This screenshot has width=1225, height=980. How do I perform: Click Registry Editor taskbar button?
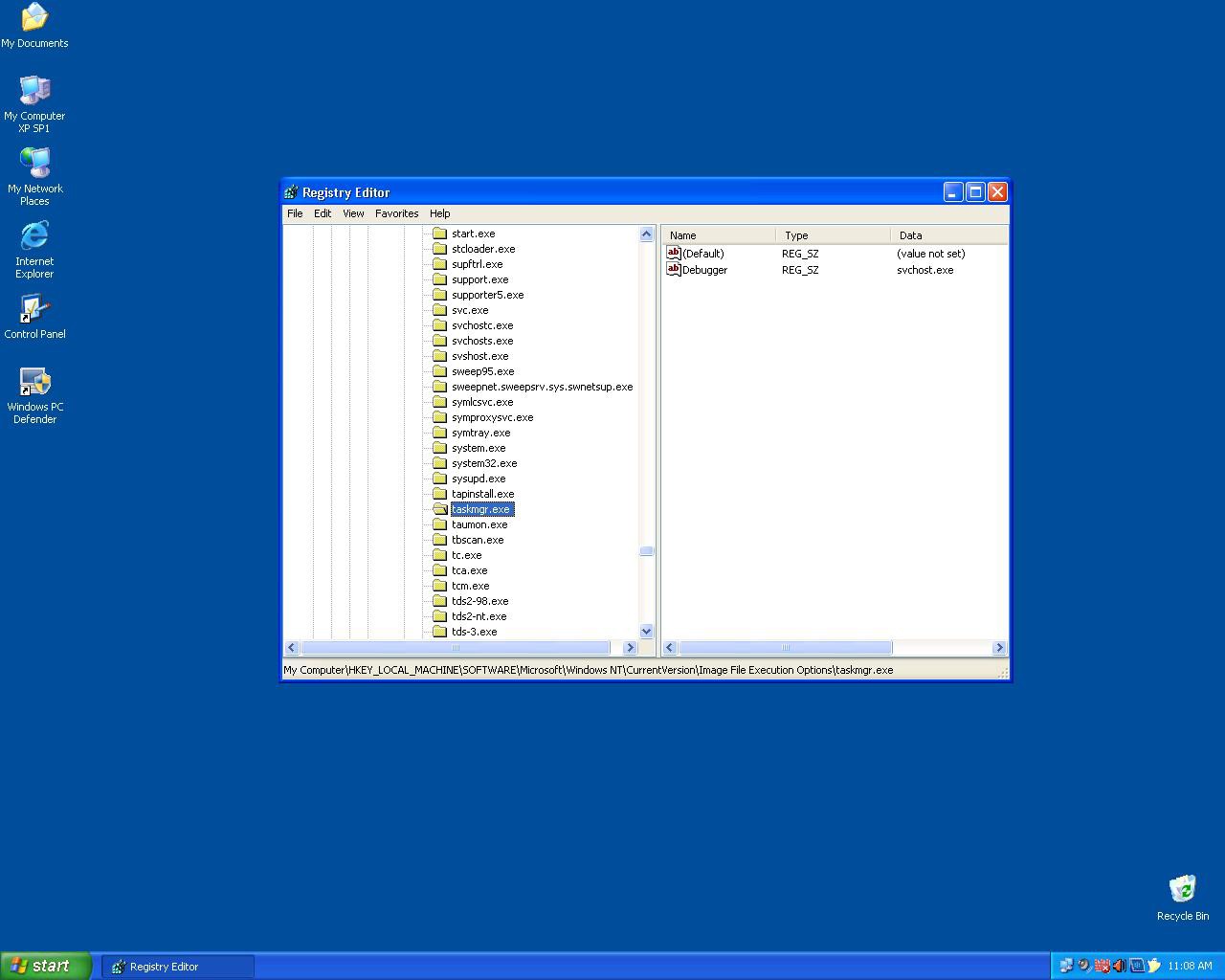click(177, 967)
